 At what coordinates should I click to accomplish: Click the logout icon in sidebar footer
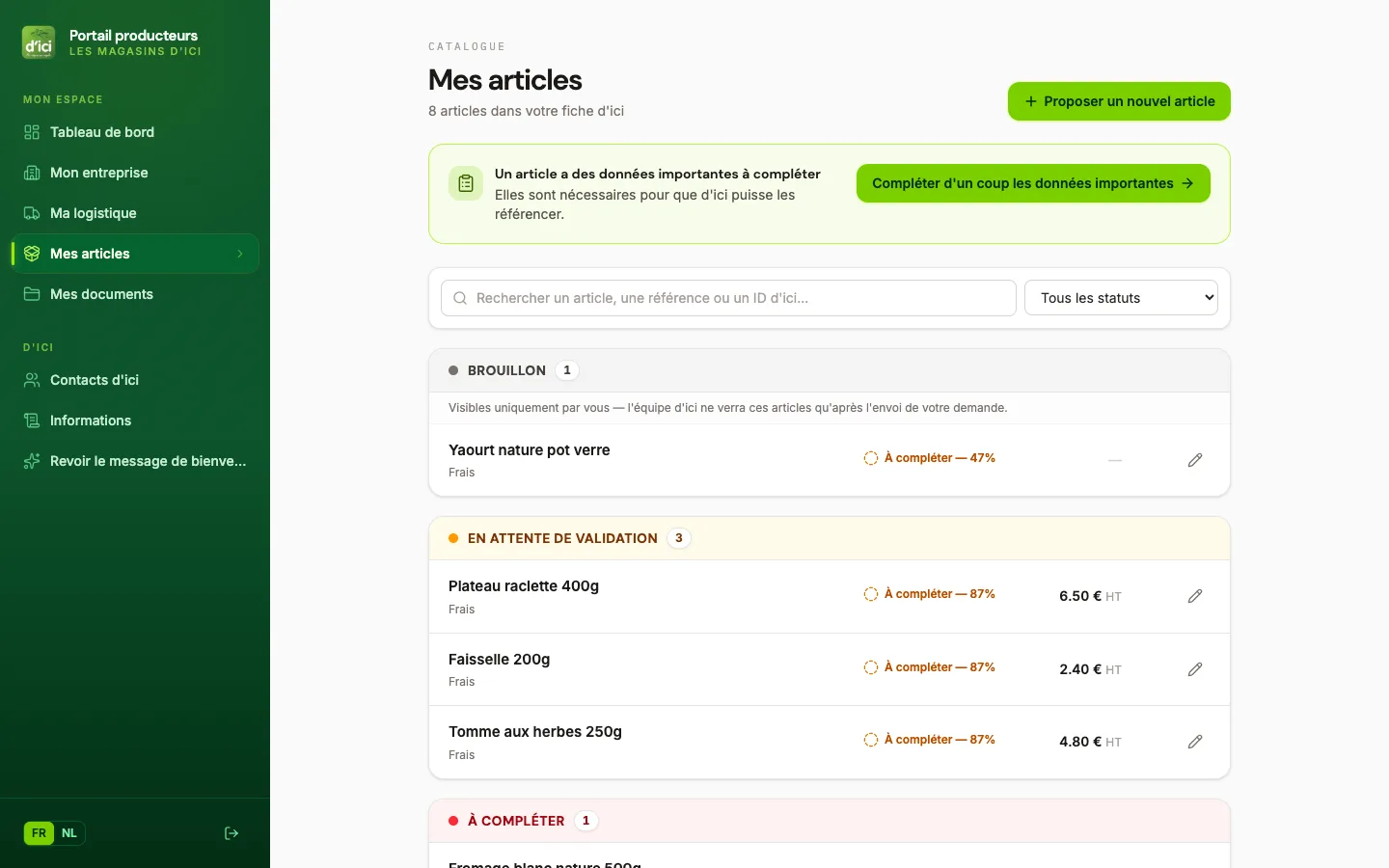click(x=231, y=833)
